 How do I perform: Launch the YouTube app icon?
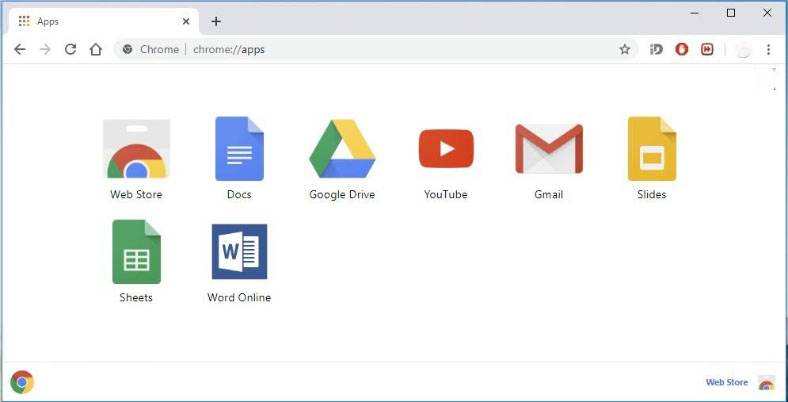pyautogui.click(x=446, y=149)
